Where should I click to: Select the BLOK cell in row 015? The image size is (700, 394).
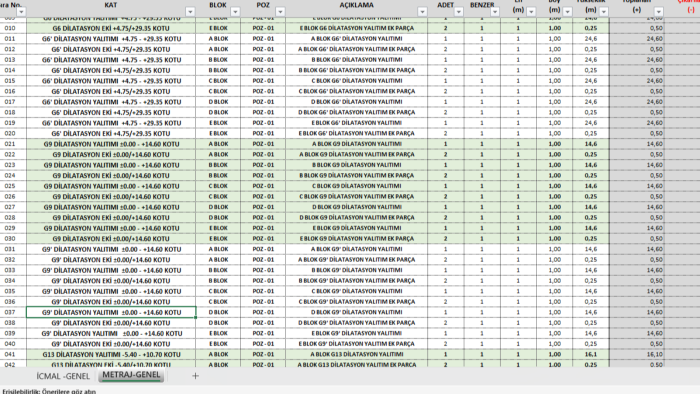coord(218,81)
